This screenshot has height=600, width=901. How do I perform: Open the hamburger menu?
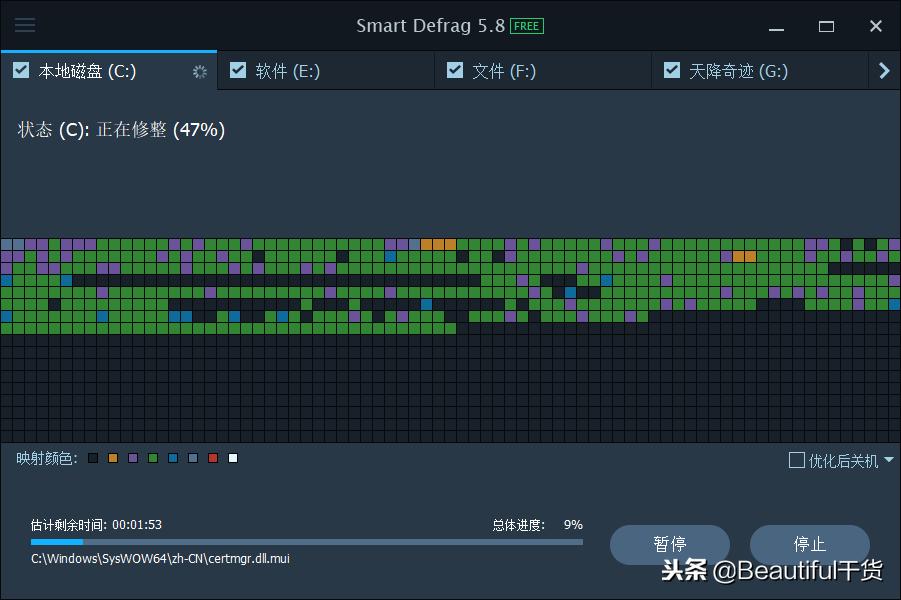[x=25, y=25]
